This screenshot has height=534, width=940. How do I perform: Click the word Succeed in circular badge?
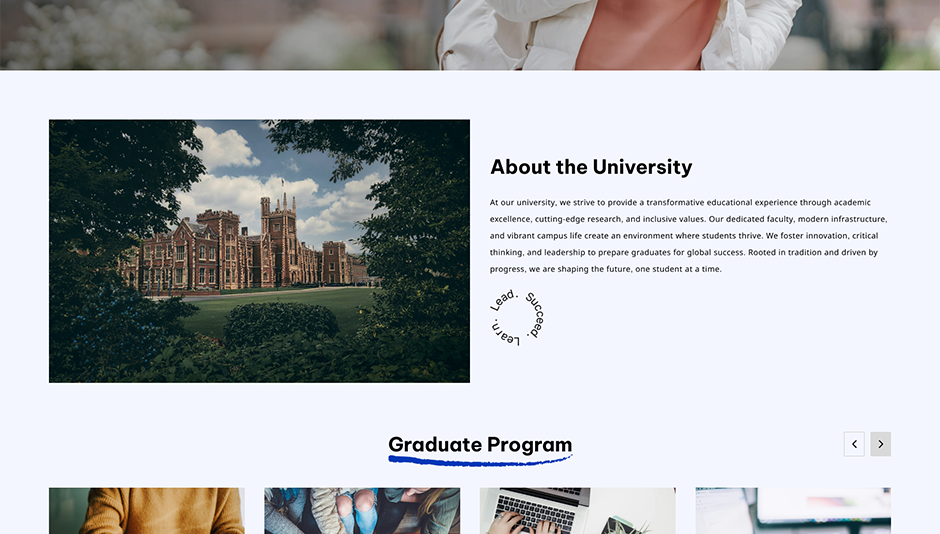(x=535, y=315)
